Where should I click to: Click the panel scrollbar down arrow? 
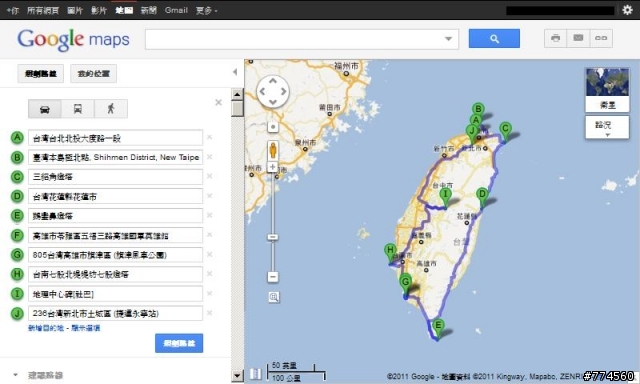(x=237, y=375)
